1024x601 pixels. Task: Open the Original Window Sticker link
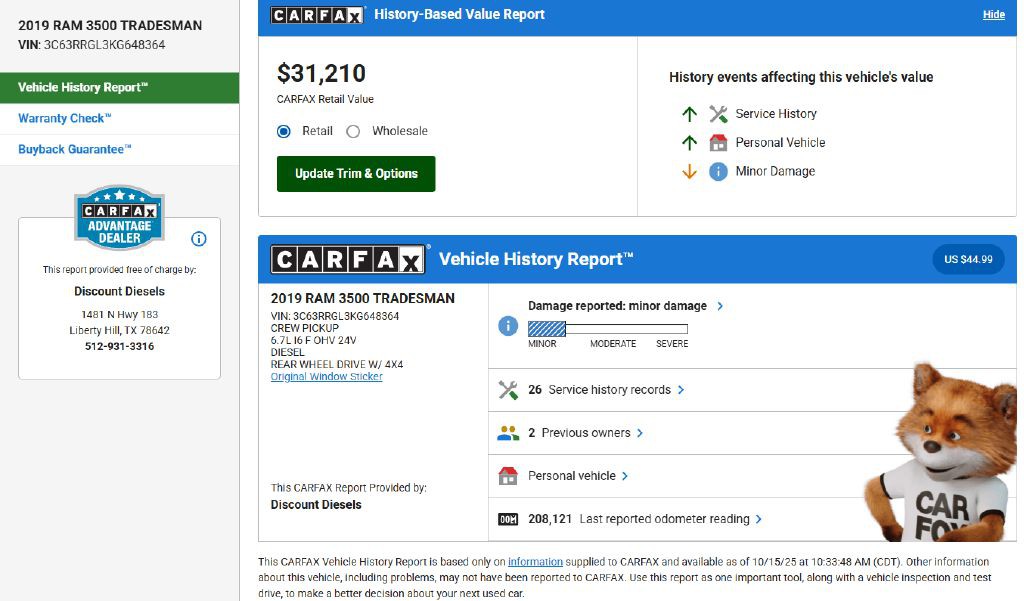point(326,377)
